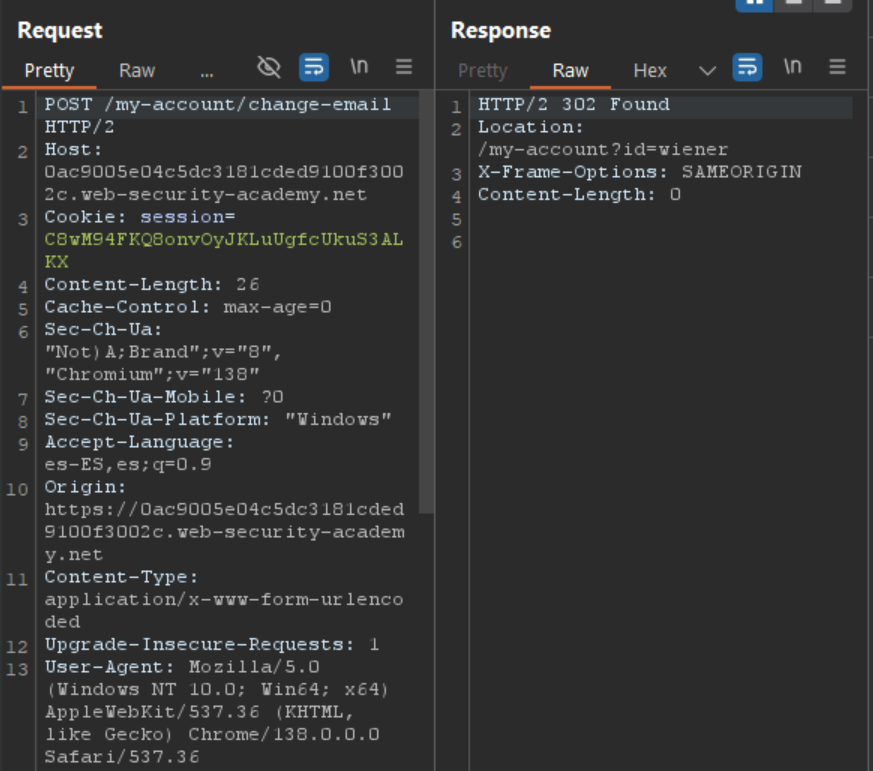Click the Response Pretty tab
Image resolution: width=873 pixels, height=771 pixels.
coord(482,71)
